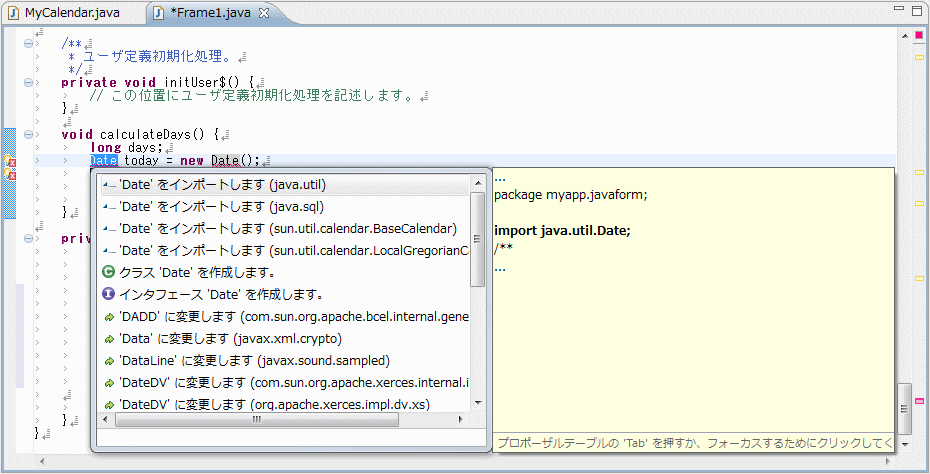The height and width of the screenshot is (474, 930).
Task: Choose import 'Date' (java.util) proposal
Action: pyautogui.click(x=286, y=185)
